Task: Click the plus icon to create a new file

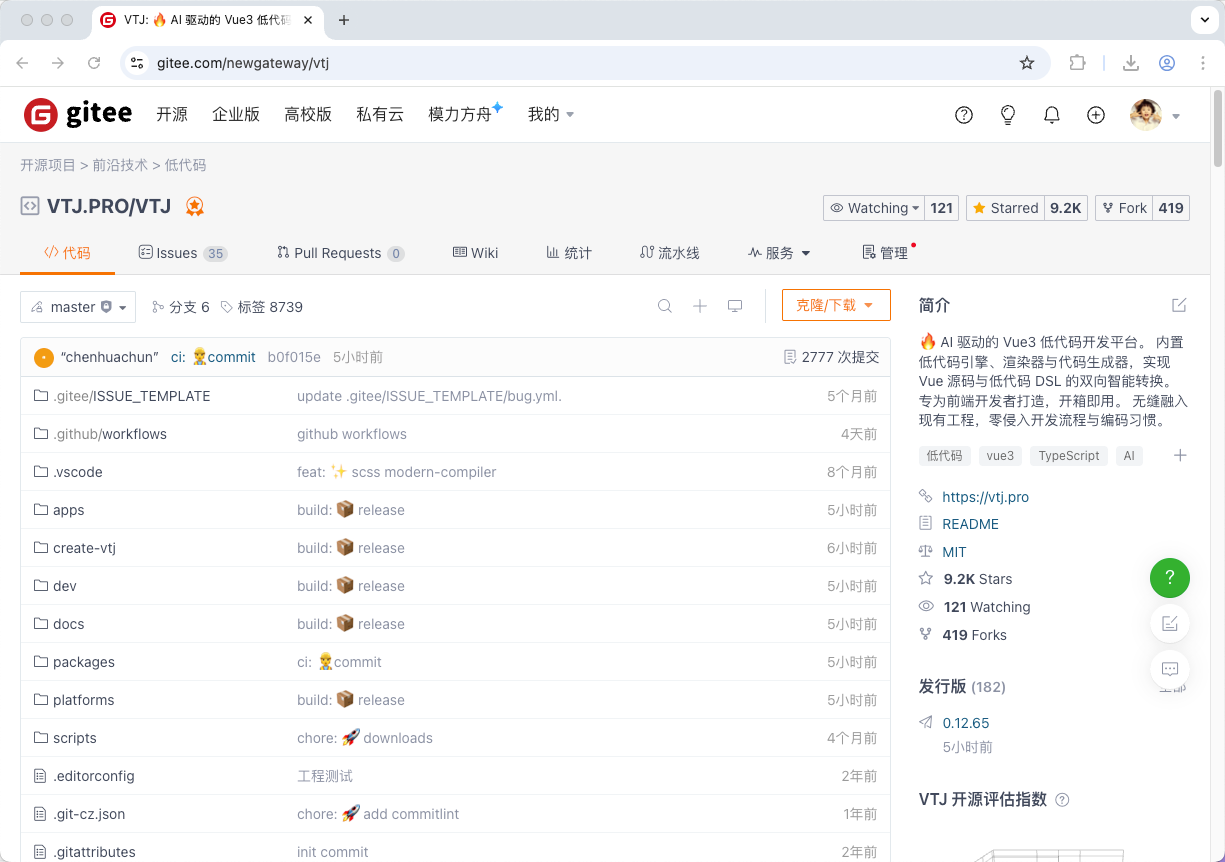Action: pos(700,306)
